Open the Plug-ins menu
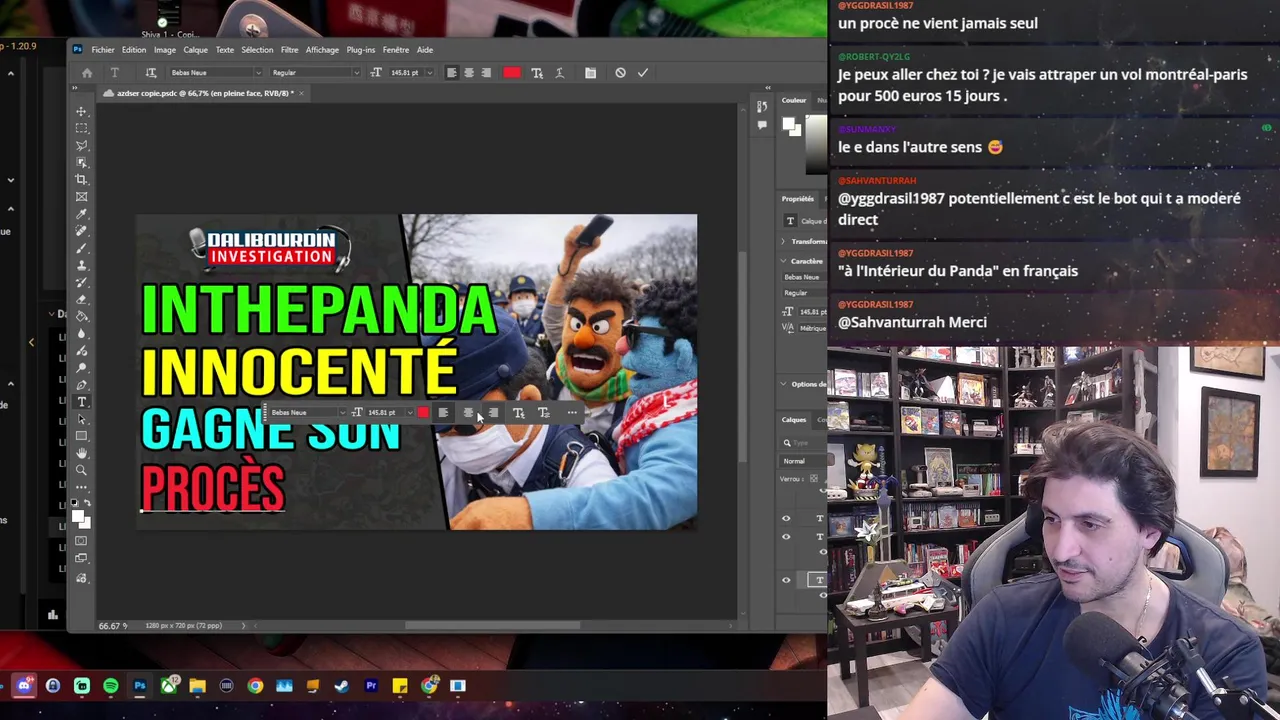 point(361,50)
